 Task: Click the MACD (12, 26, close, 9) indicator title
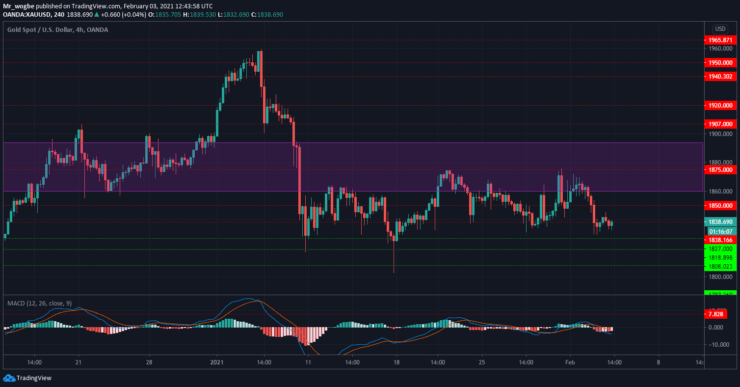coord(40,303)
